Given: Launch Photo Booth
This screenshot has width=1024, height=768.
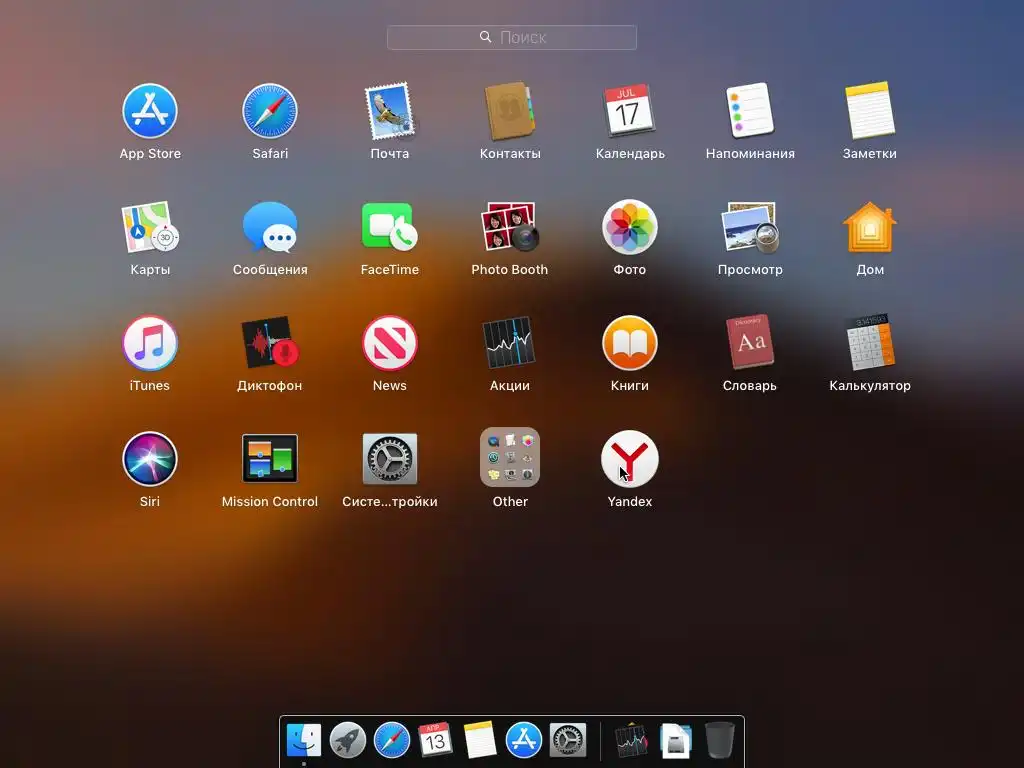Looking at the screenshot, I should pos(510,227).
